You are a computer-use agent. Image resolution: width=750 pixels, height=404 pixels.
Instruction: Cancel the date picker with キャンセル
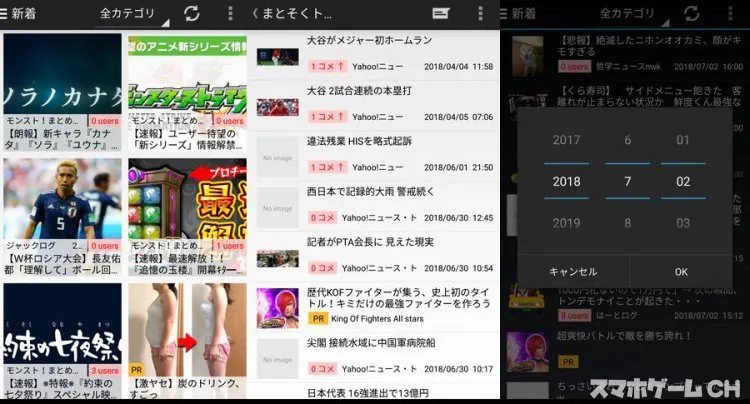tap(573, 272)
